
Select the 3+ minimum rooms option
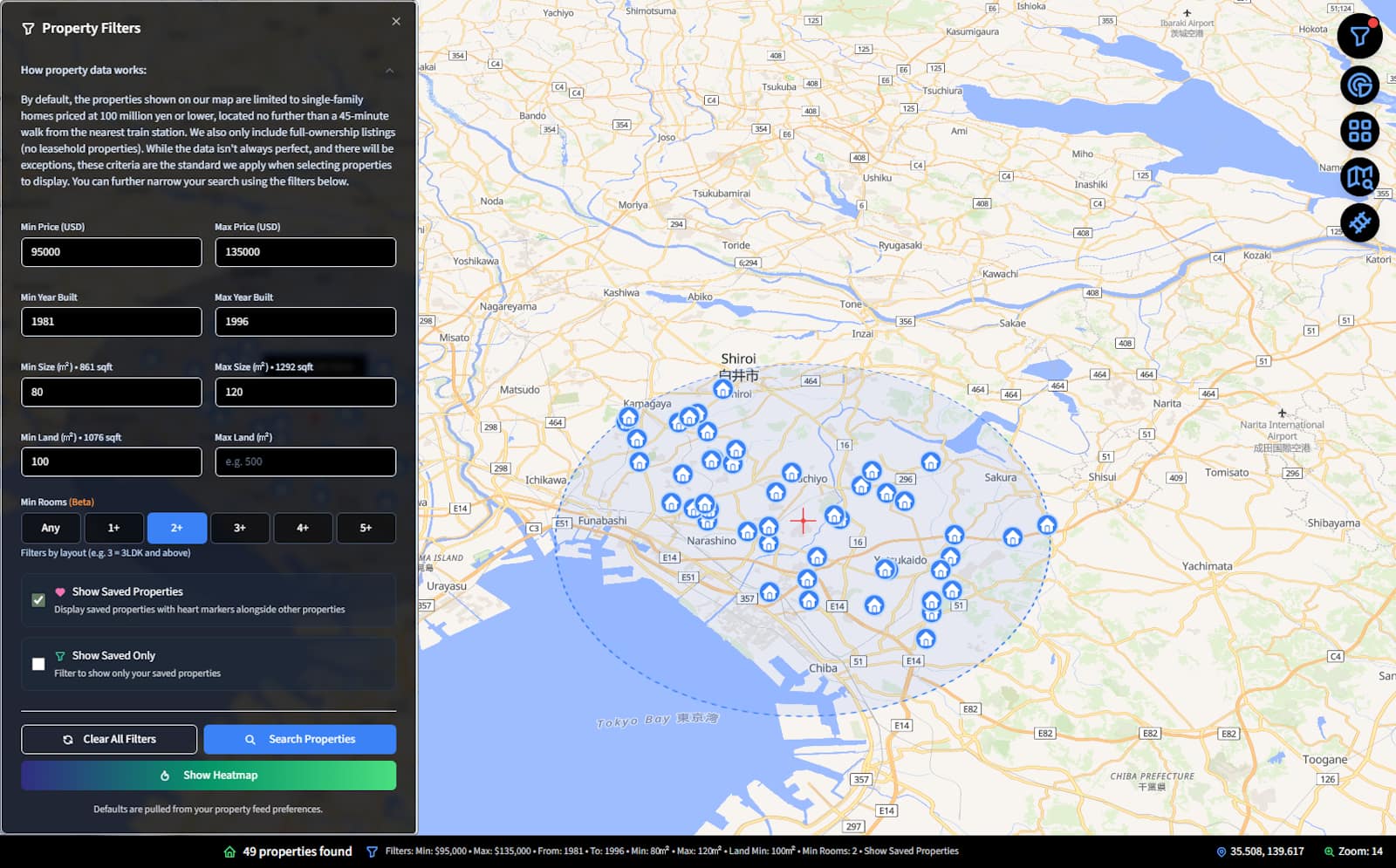pos(240,528)
